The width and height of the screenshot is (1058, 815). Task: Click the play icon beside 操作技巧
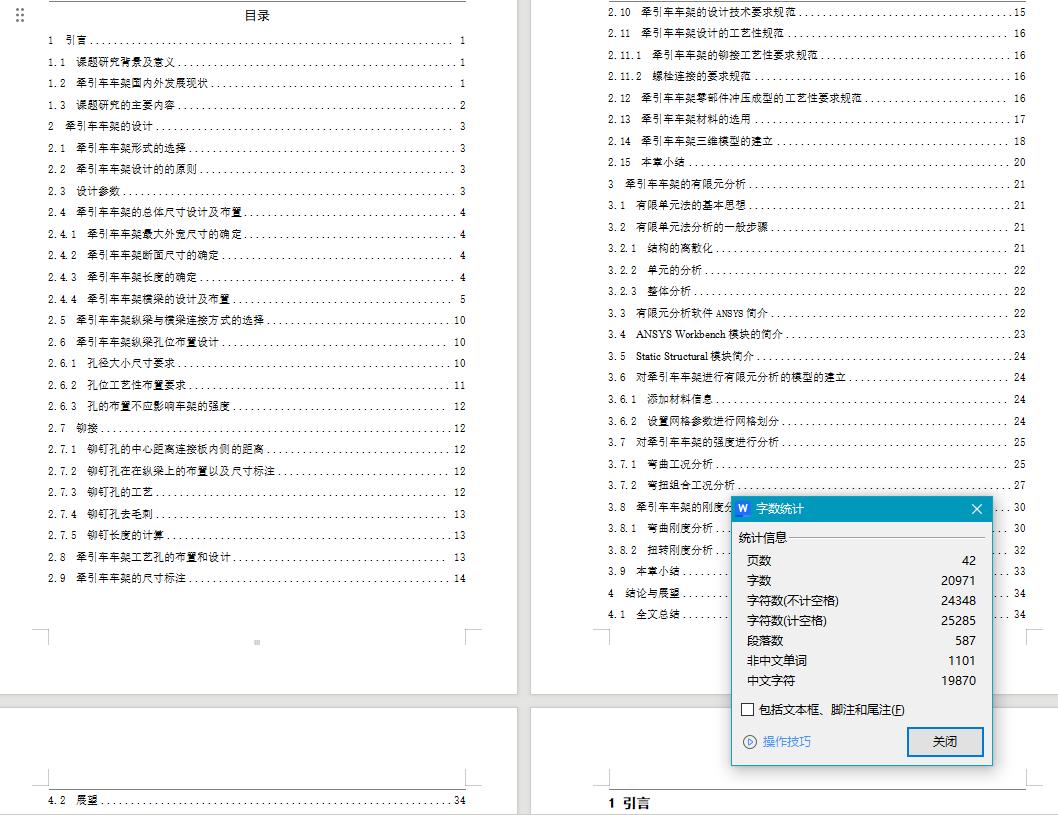click(750, 742)
